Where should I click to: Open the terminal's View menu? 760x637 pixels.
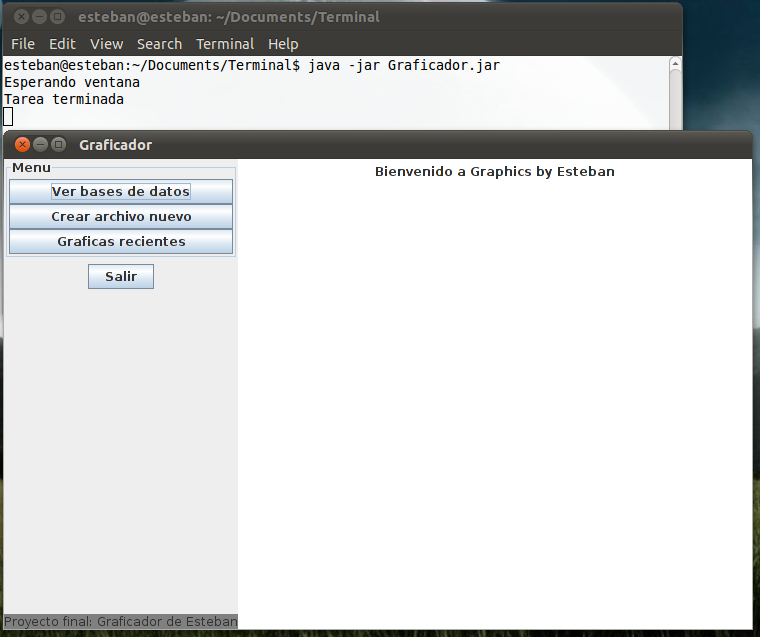coord(106,44)
